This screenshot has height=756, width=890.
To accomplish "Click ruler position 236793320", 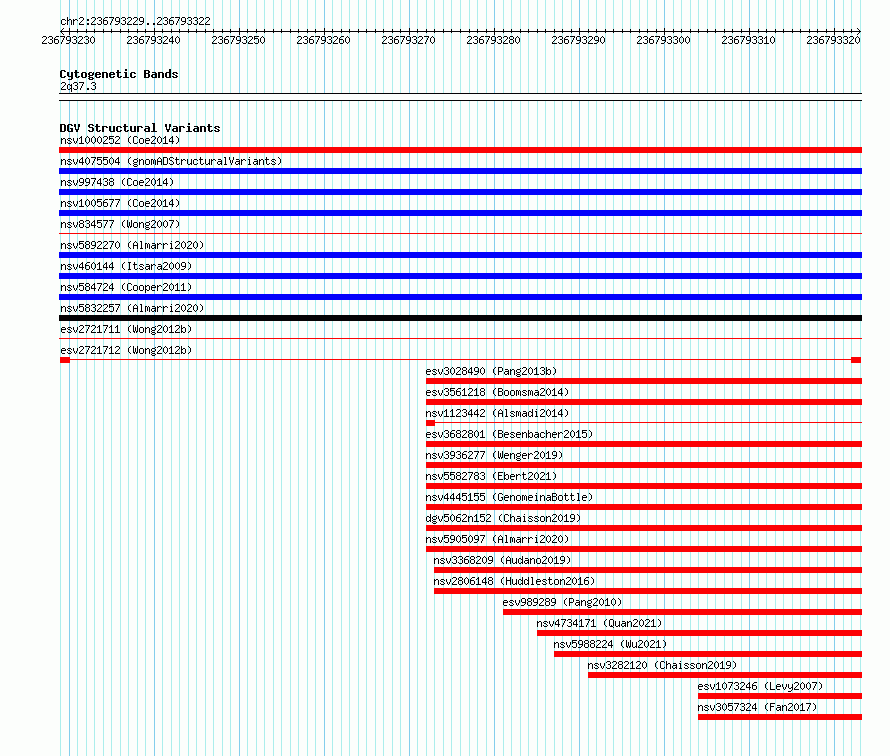I will tap(833, 40).
